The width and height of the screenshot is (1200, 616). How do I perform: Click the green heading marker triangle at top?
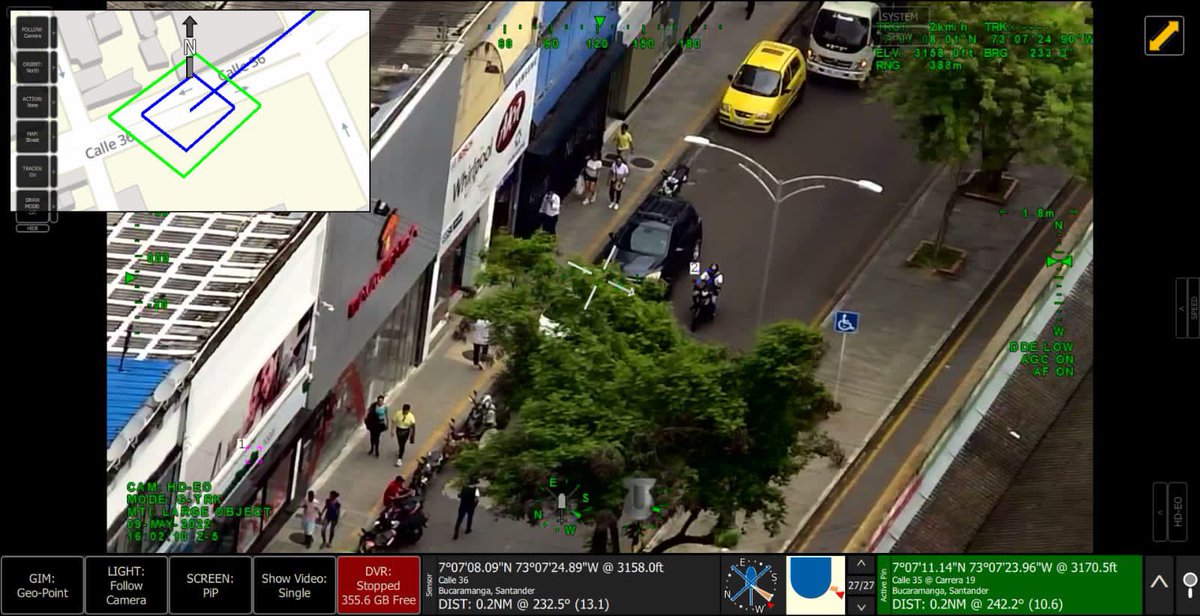tap(599, 22)
